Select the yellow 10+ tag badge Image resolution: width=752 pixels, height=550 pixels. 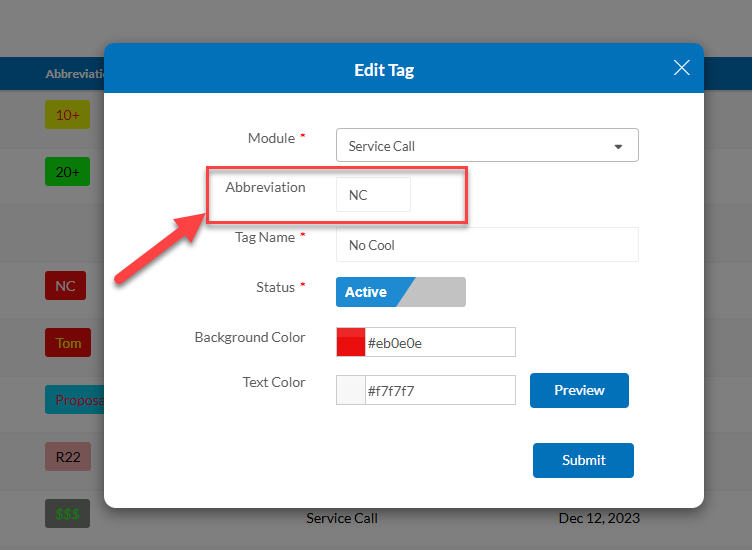click(67, 115)
